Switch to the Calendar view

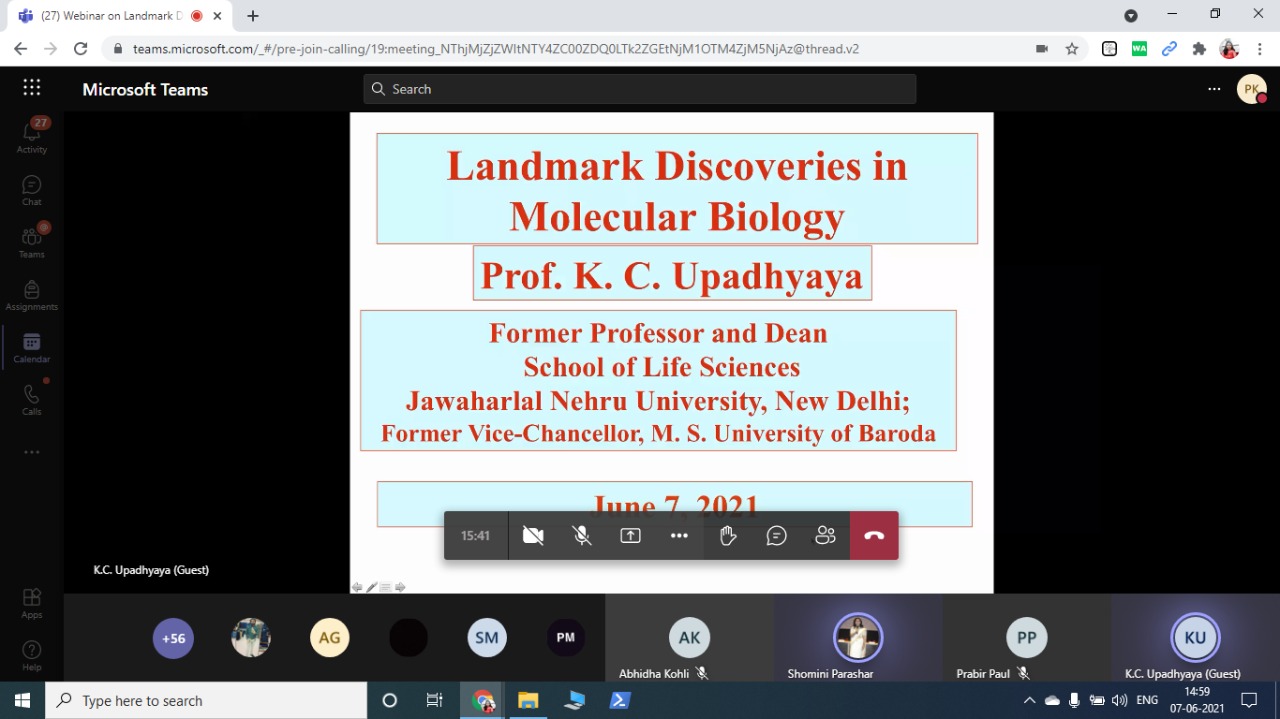(32, 347)
